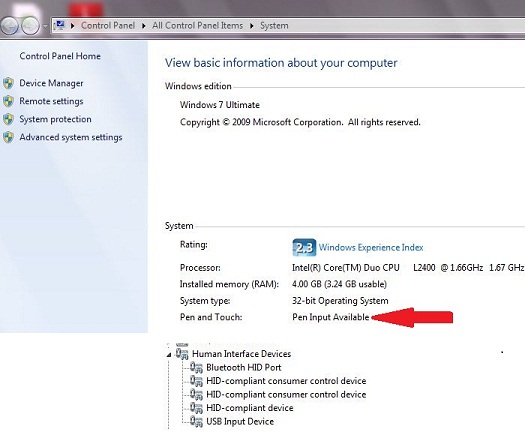Collapse Human Interface Devices tree node

pos(169,355)
